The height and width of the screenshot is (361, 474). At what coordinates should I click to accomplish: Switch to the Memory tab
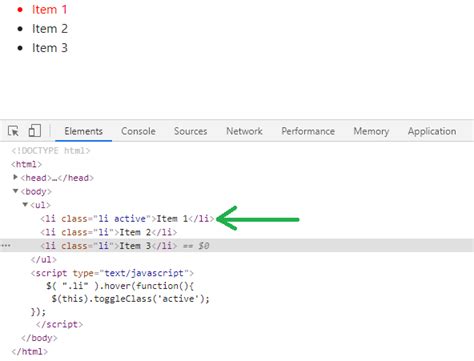[371, 131]
